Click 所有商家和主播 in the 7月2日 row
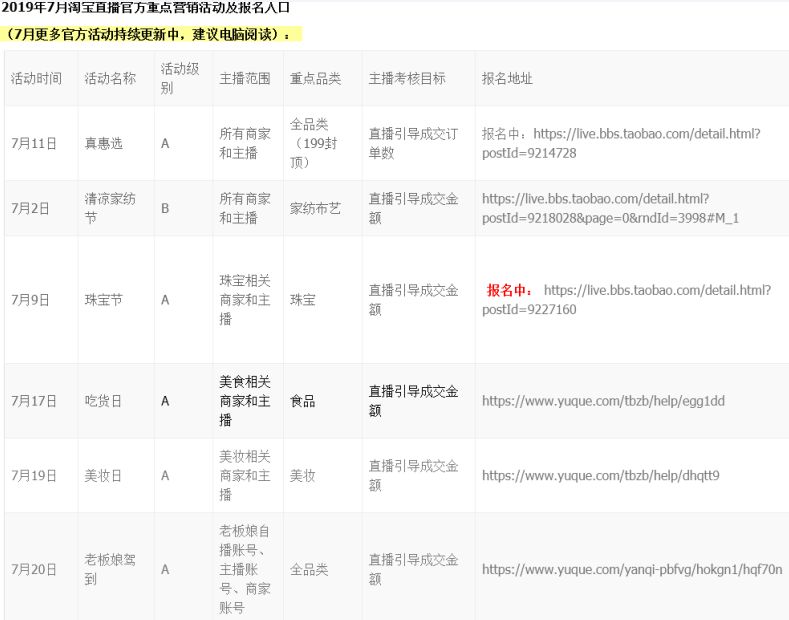789x620 pixels. (245, 208)
